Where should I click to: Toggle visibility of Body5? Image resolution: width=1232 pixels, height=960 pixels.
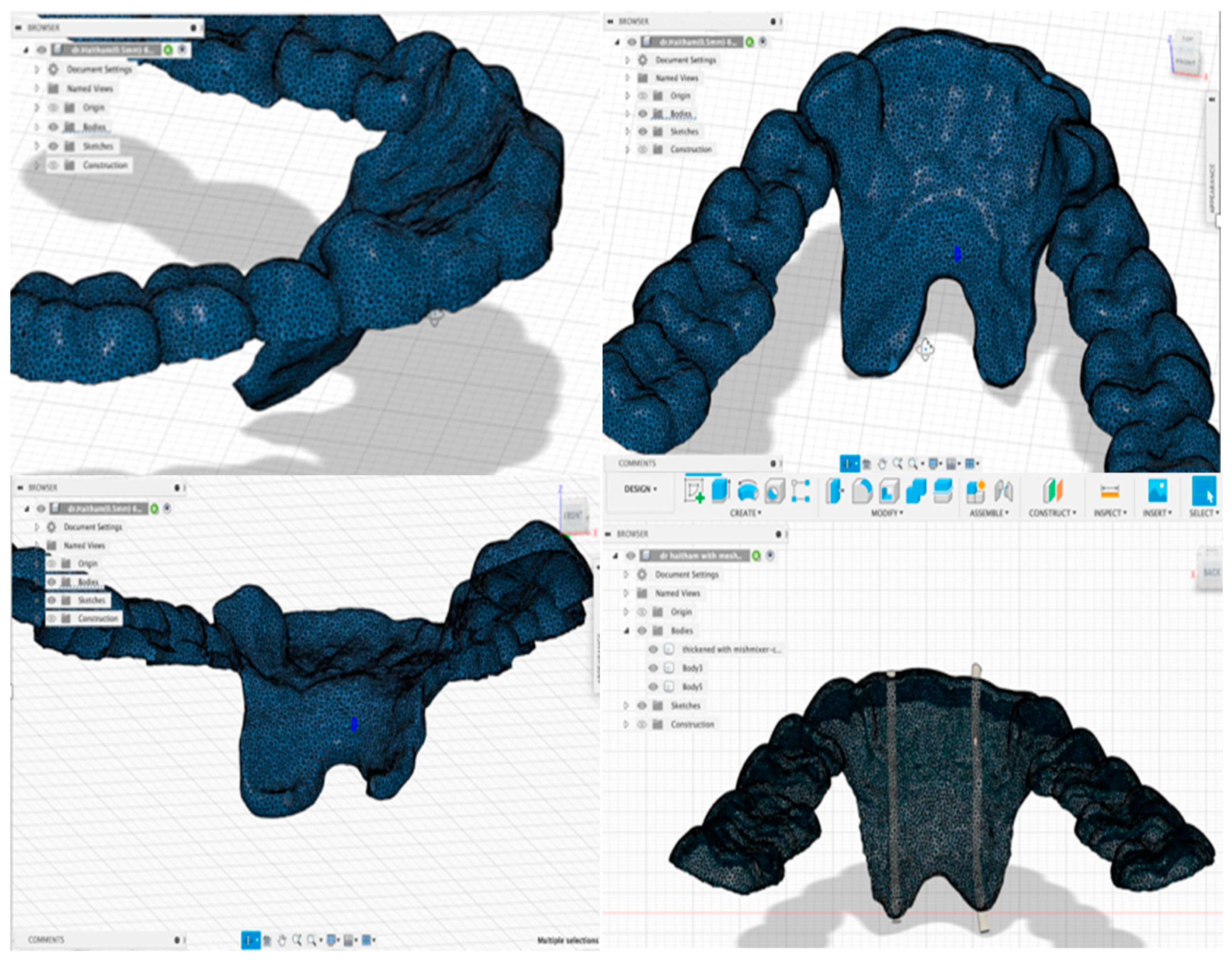pyautogui.click(x=653, y=687)
